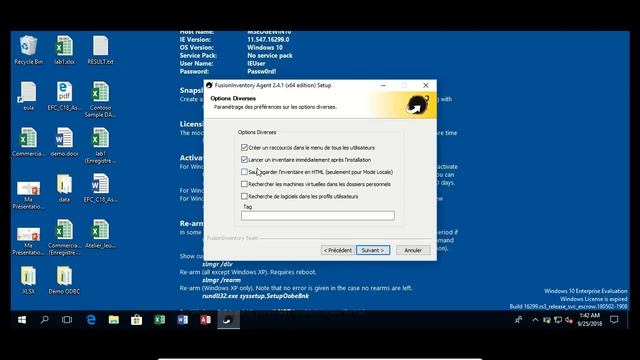Screen dimensions: 640x360
Task: Open Word from the taskbar
Action: click(x=182, y=320)
